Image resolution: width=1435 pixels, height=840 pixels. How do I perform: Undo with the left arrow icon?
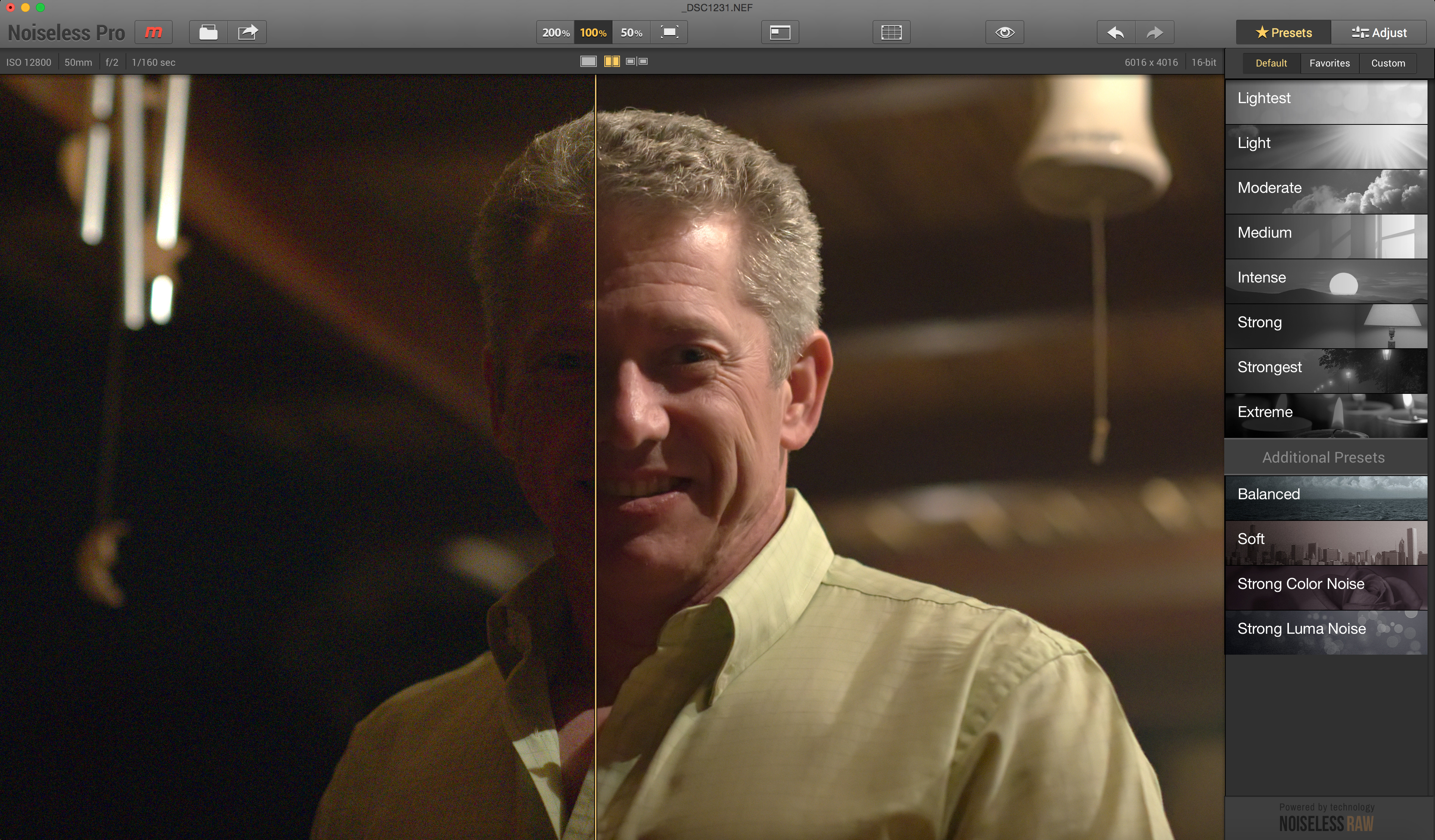tap(1116, 33)
